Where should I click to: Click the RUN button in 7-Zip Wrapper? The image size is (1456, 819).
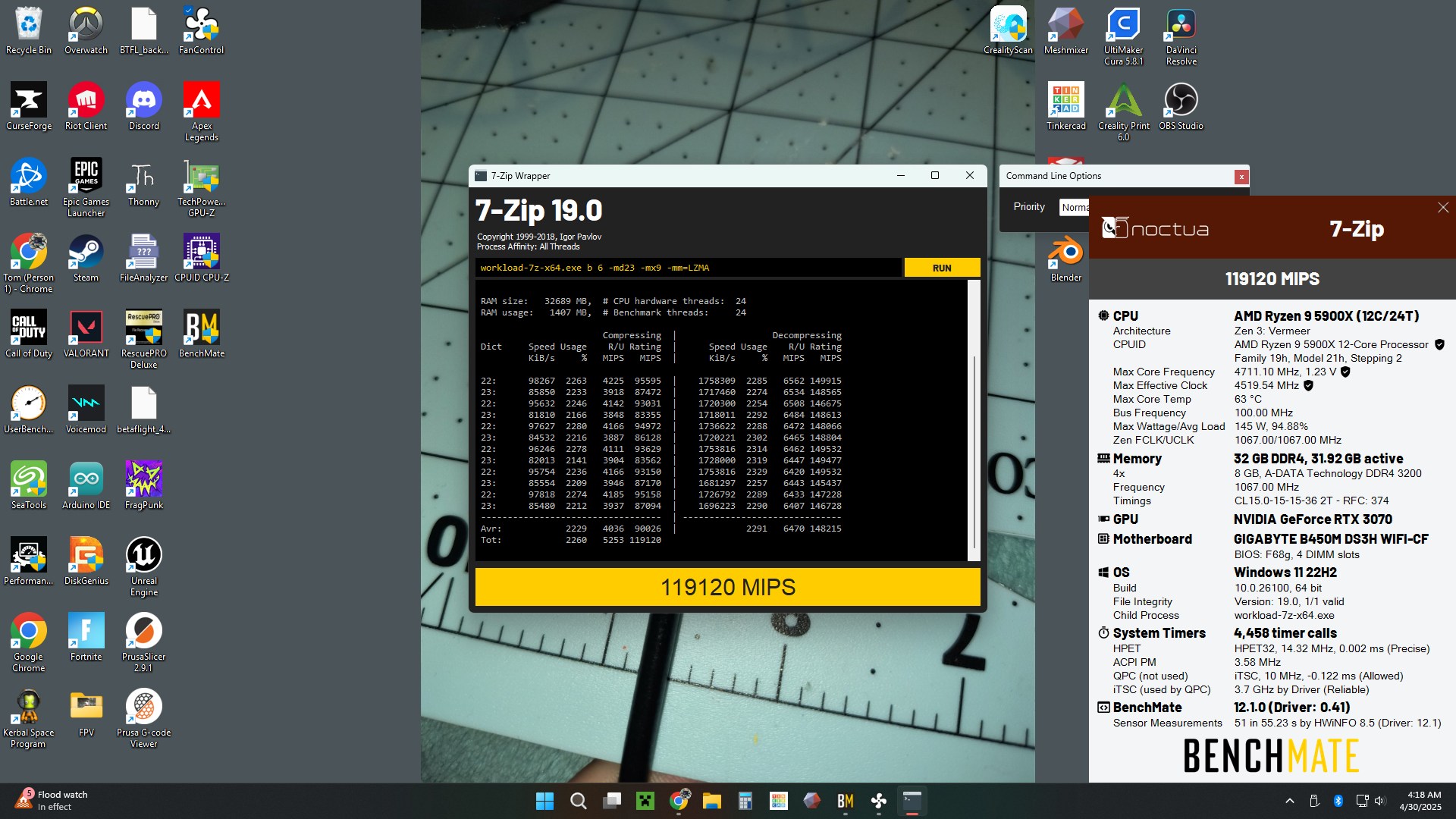coord(942,268)
